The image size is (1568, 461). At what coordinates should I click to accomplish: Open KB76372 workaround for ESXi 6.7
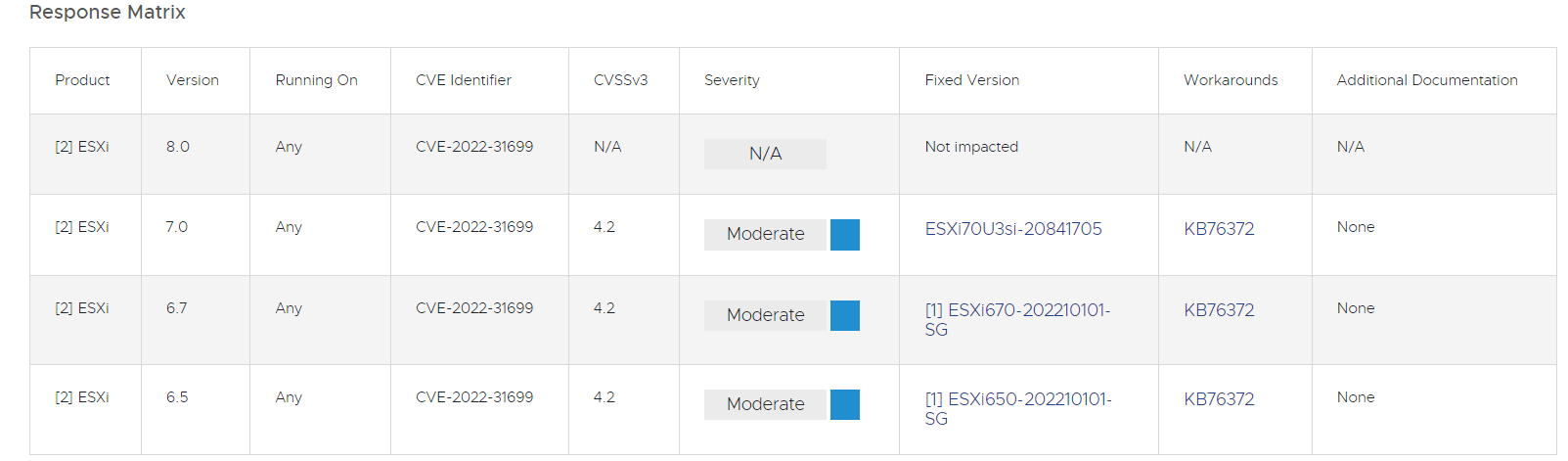click(x=1219, y=310)
